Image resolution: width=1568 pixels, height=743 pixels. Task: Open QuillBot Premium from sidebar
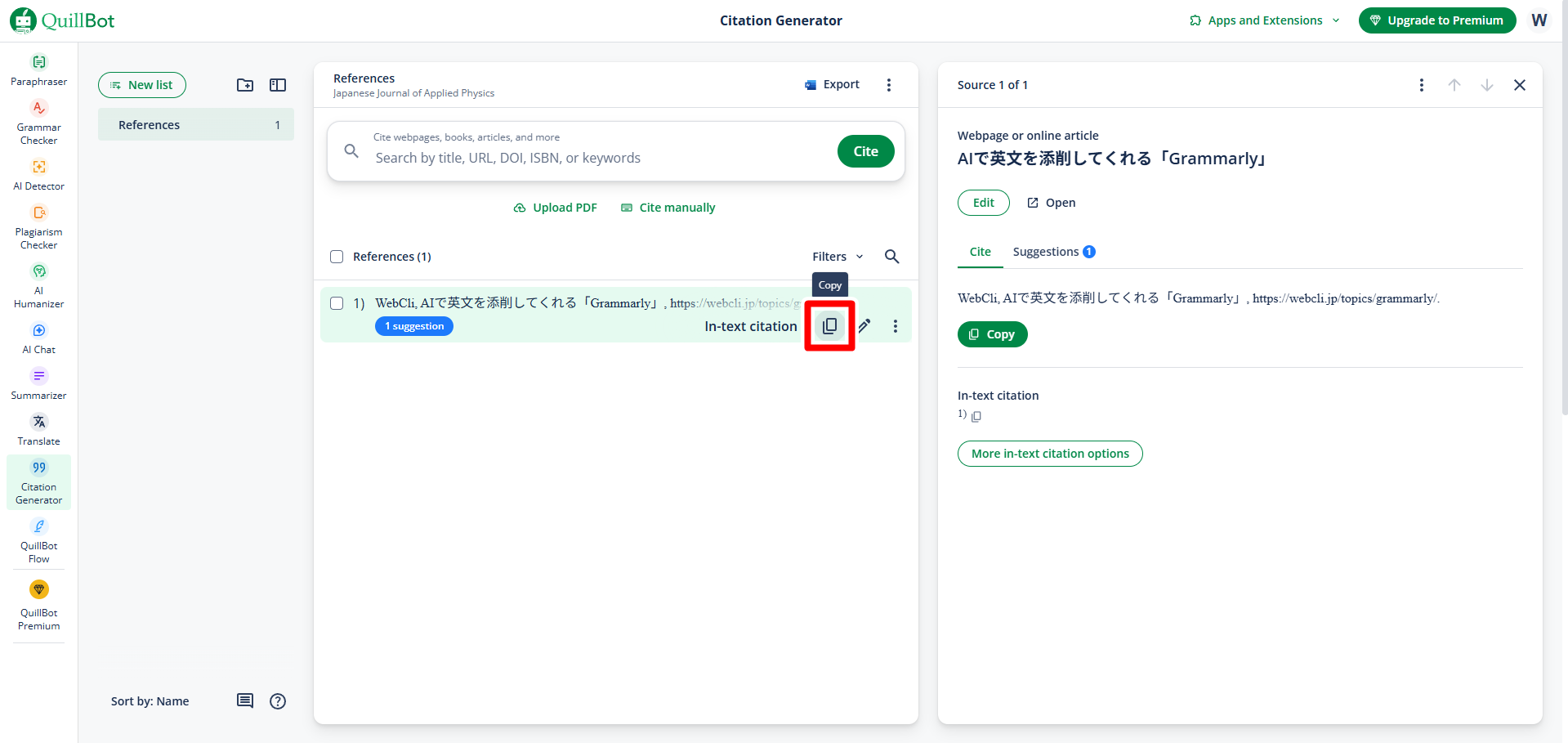tap(38, 605)
